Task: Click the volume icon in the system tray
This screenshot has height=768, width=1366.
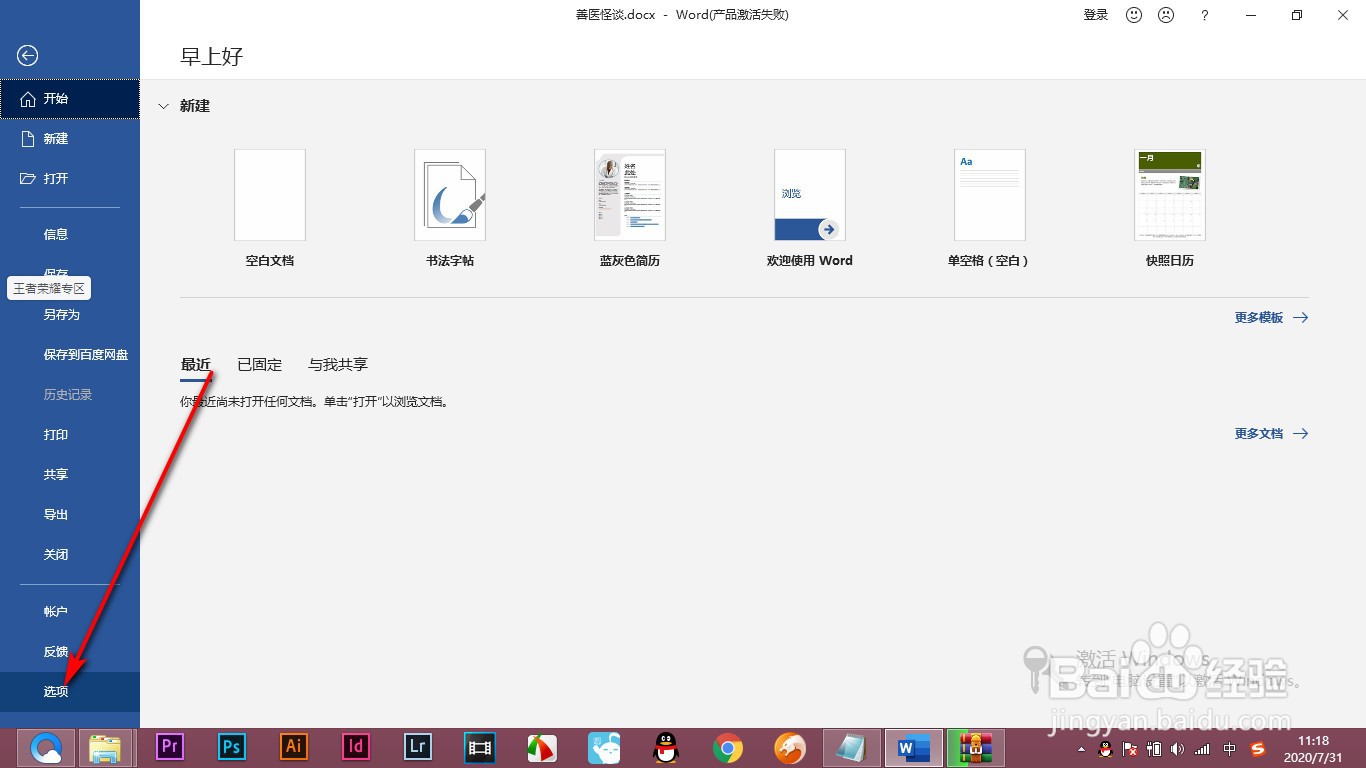Action: (x=1176, y=749)
